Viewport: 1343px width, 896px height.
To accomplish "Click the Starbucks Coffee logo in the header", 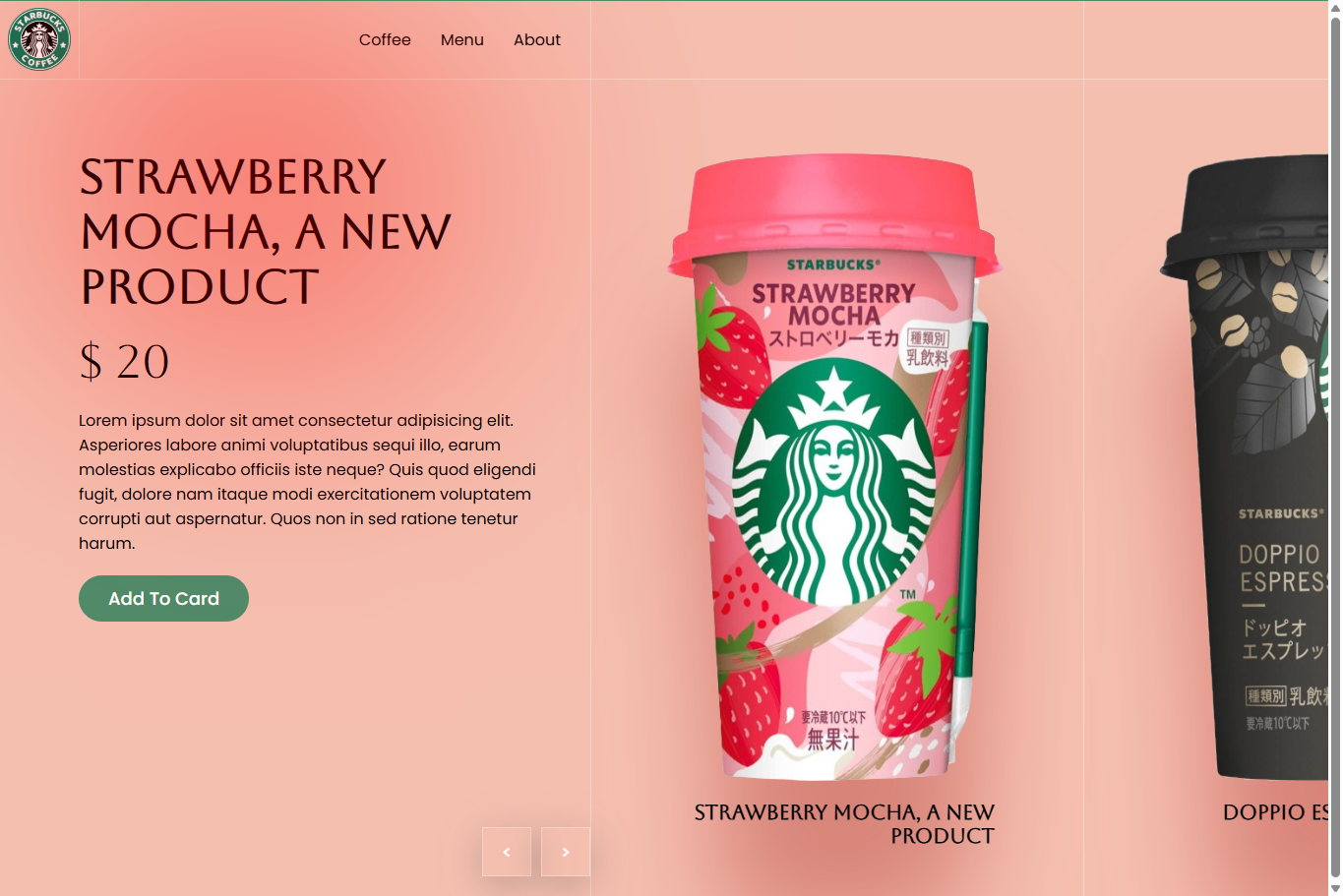I will pyautogui.click(x=39, y=39).
